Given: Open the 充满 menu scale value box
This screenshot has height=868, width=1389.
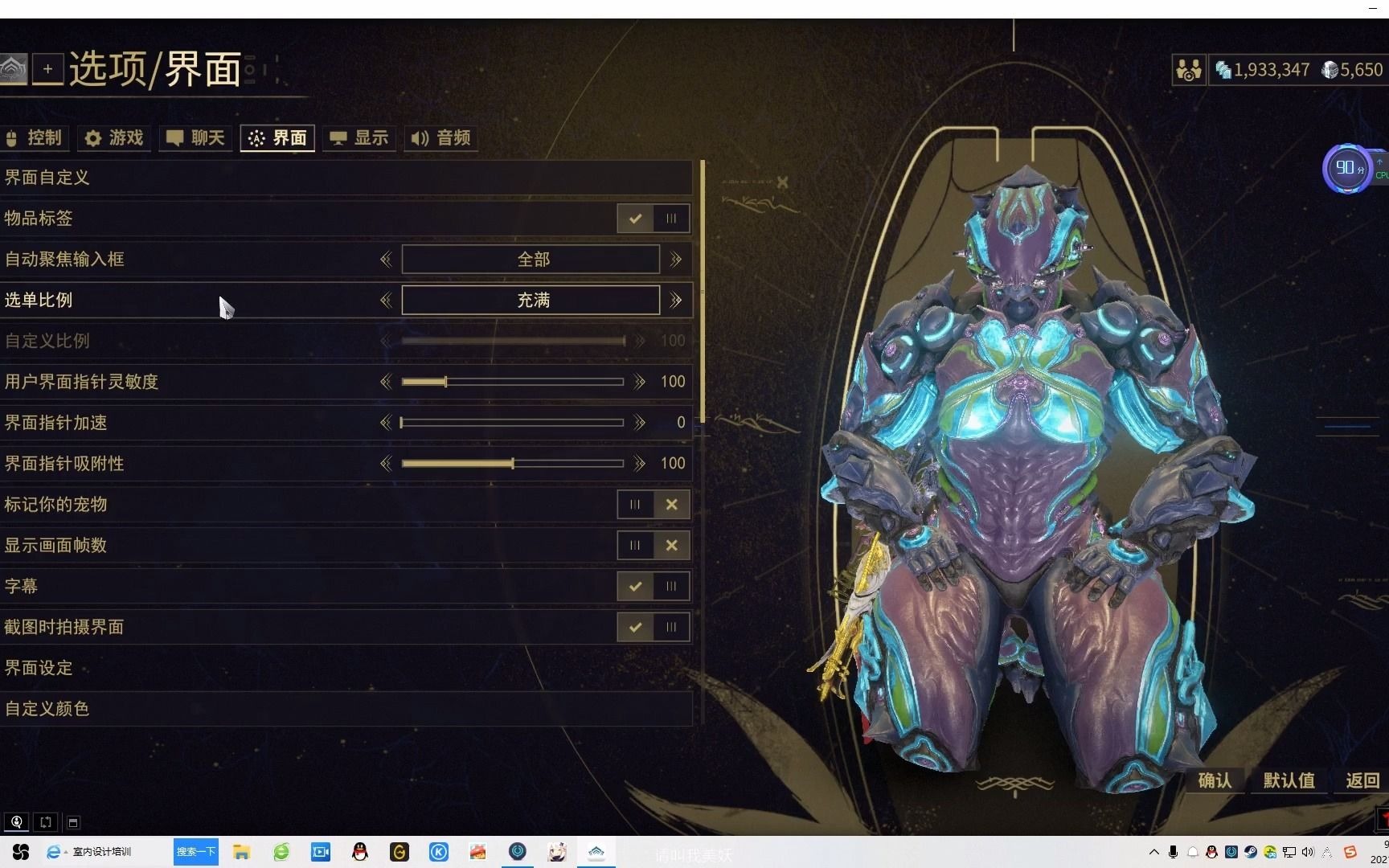Looking at the screenshot, I should pos(531,301).
